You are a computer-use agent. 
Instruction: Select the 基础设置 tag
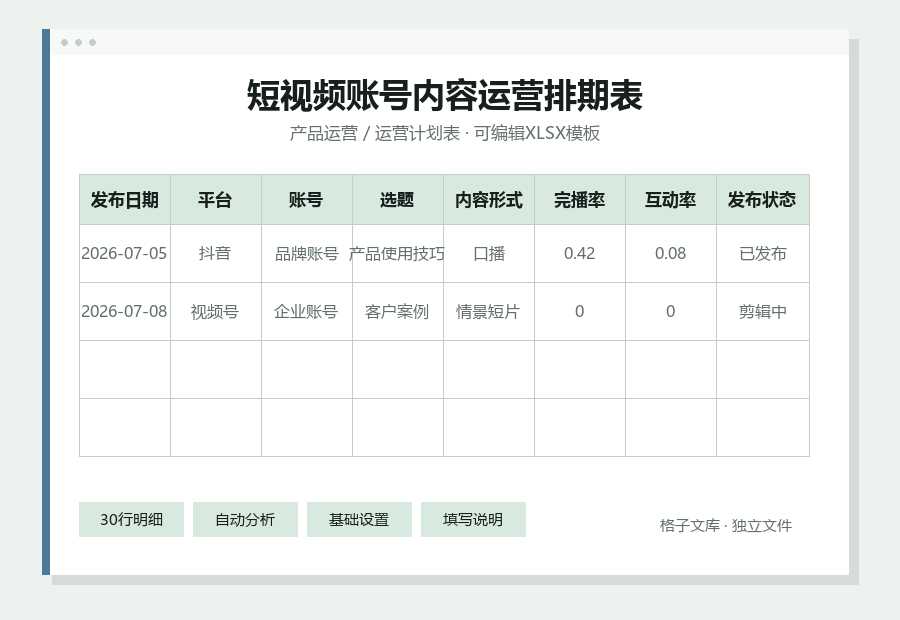(x=359, y=520)
